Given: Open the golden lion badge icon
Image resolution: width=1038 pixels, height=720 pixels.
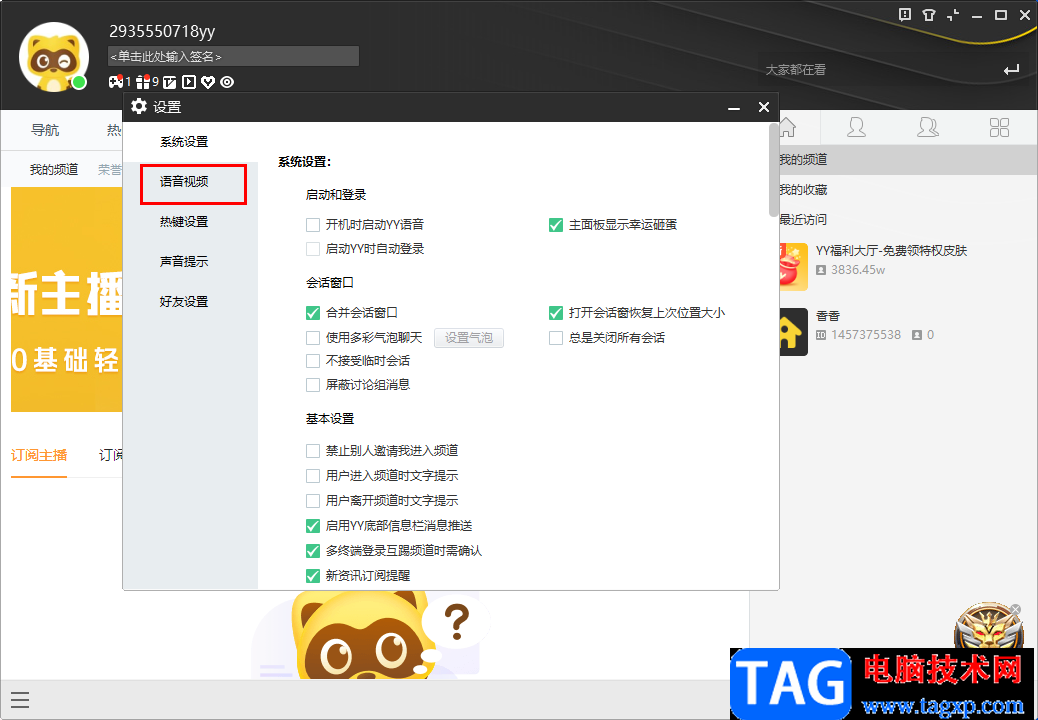Looking at the screenshot, I should [x=989, y=627].
